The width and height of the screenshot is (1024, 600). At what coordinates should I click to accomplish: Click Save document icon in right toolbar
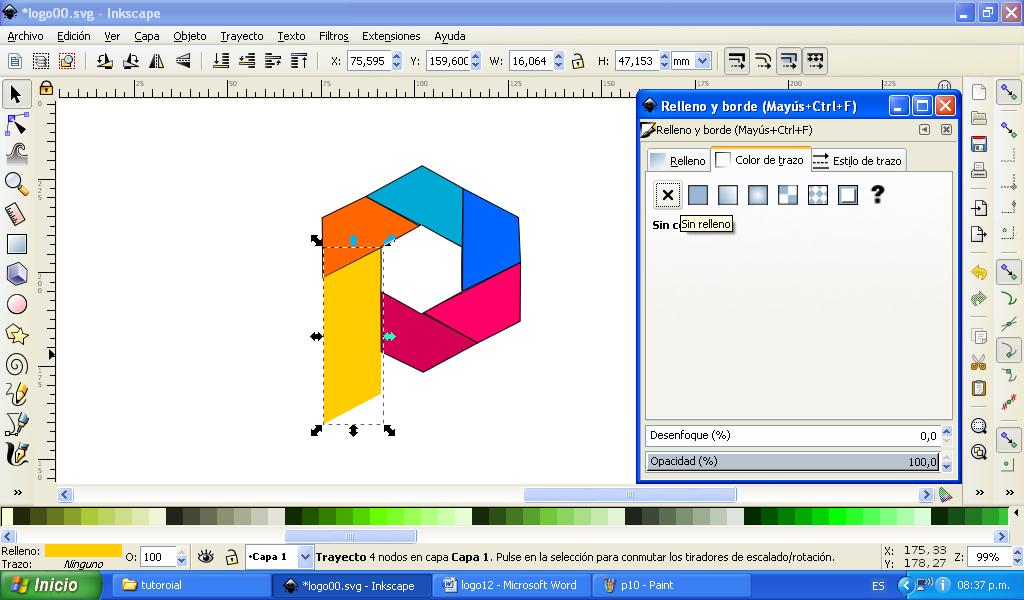[x=978, y=144]
